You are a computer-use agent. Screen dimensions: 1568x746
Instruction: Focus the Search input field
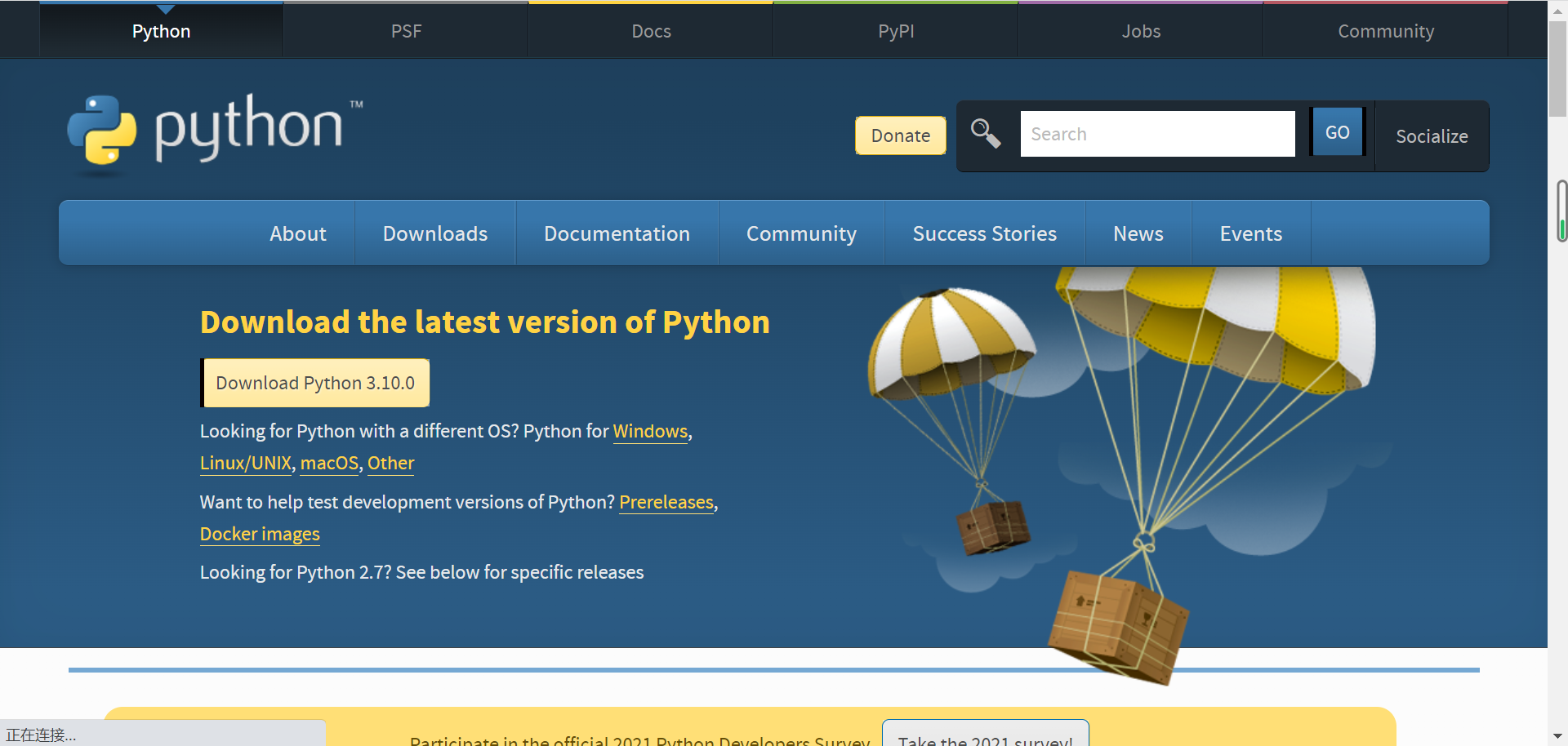point(1157,134)
